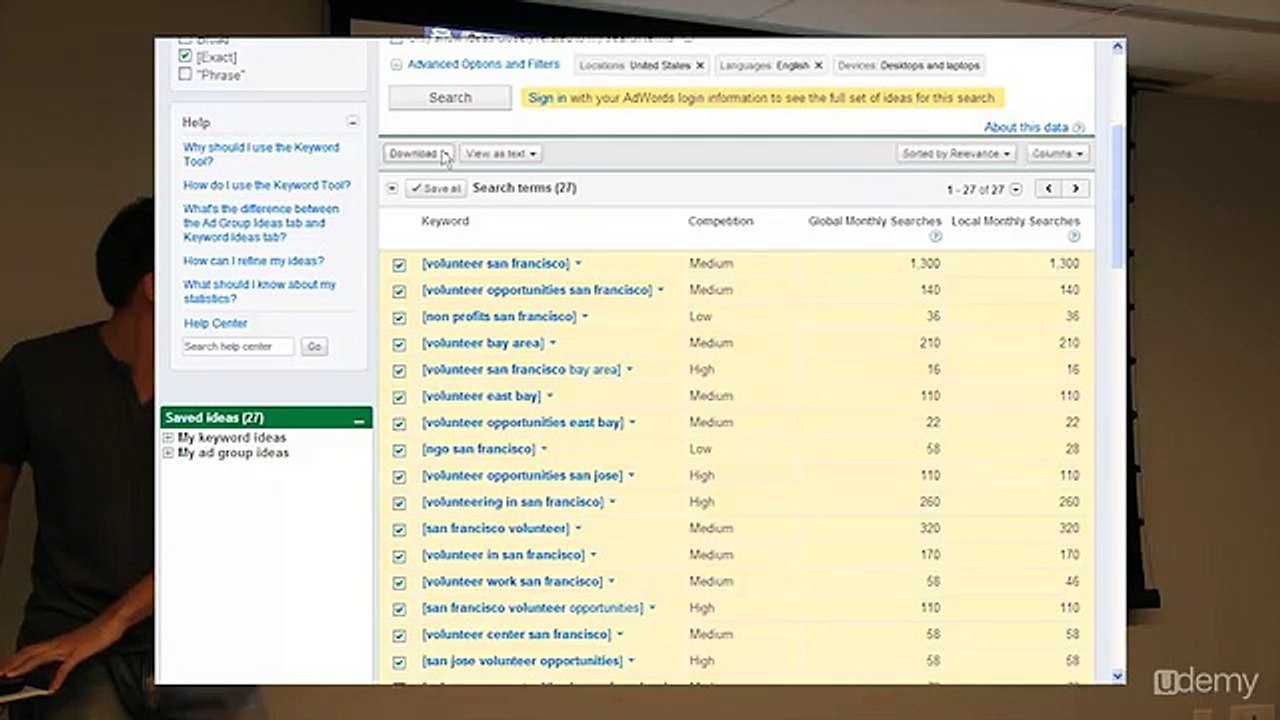Click the Competition column header
This screenshot has height=720, width=1280.
(720, 221)
